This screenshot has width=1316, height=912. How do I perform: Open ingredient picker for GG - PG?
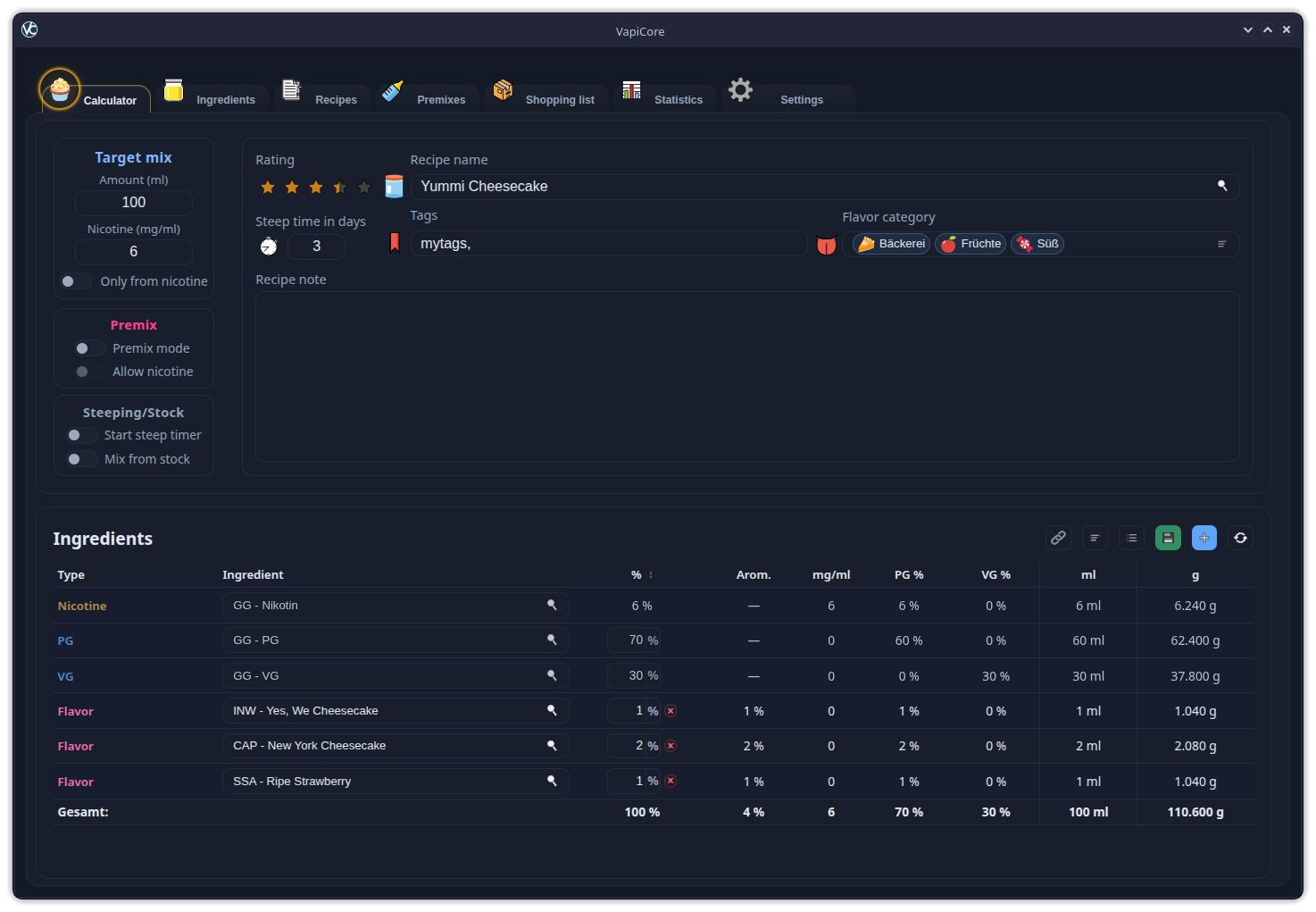552,640
